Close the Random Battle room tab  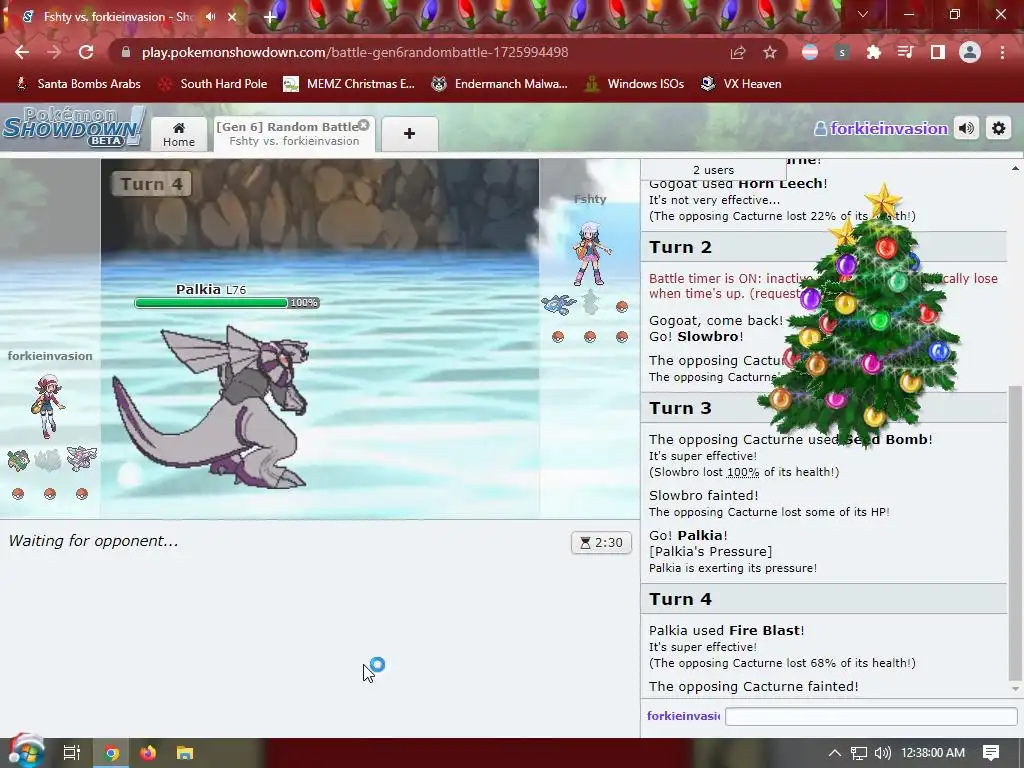click(364, 125)
